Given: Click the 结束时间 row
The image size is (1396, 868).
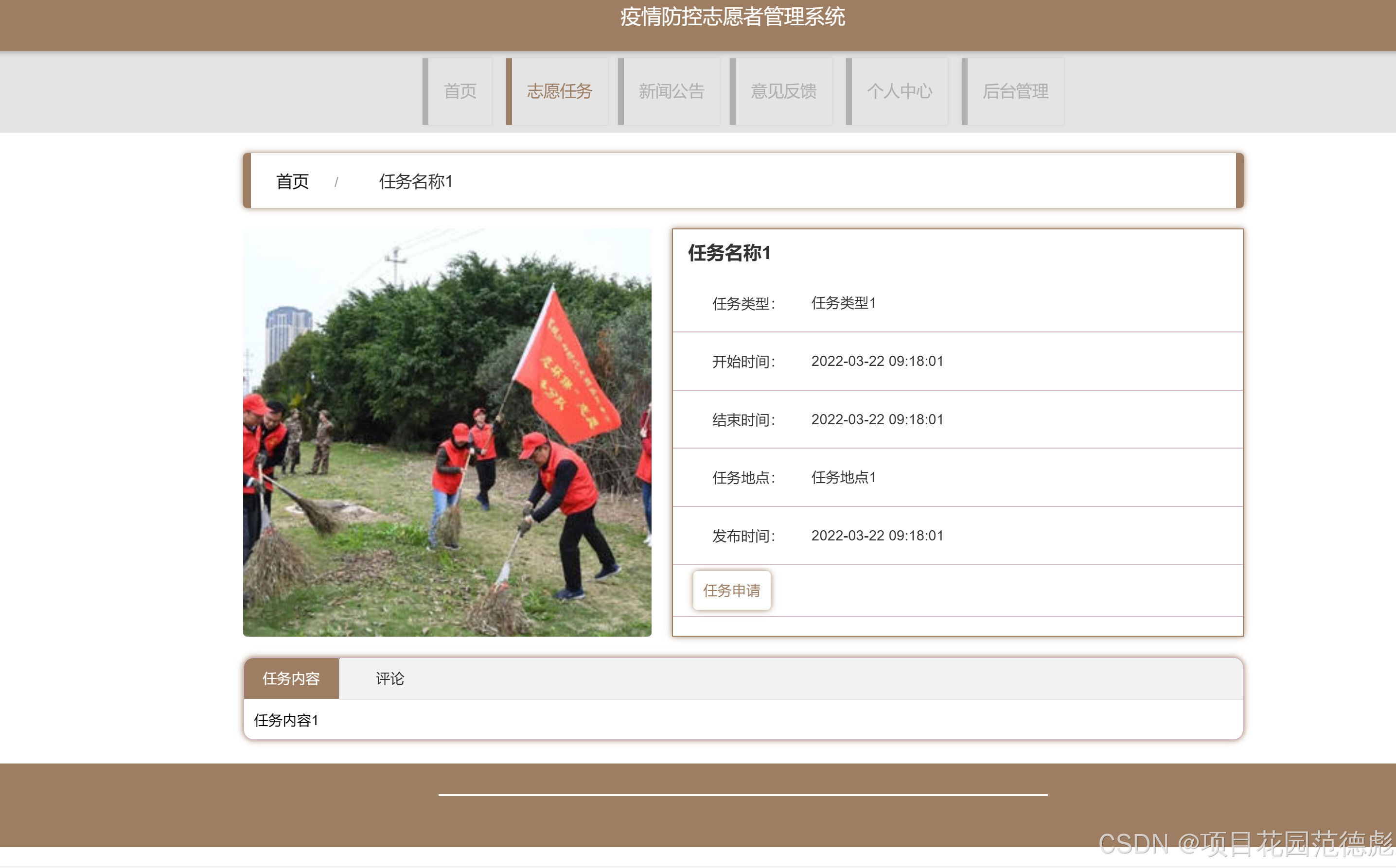Looking at the screenshot, I should pyautogui.click(x=878, y=419).
